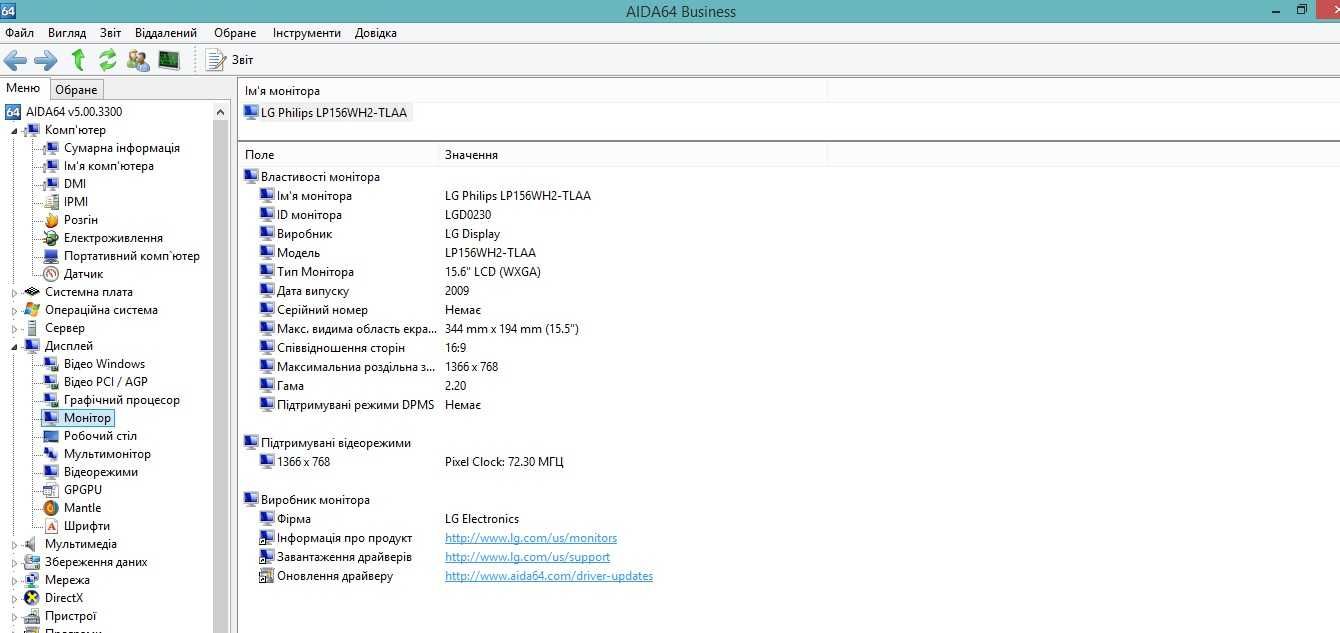
Task: Refresh the page with the green refresh icon
Action: point(108,60)
